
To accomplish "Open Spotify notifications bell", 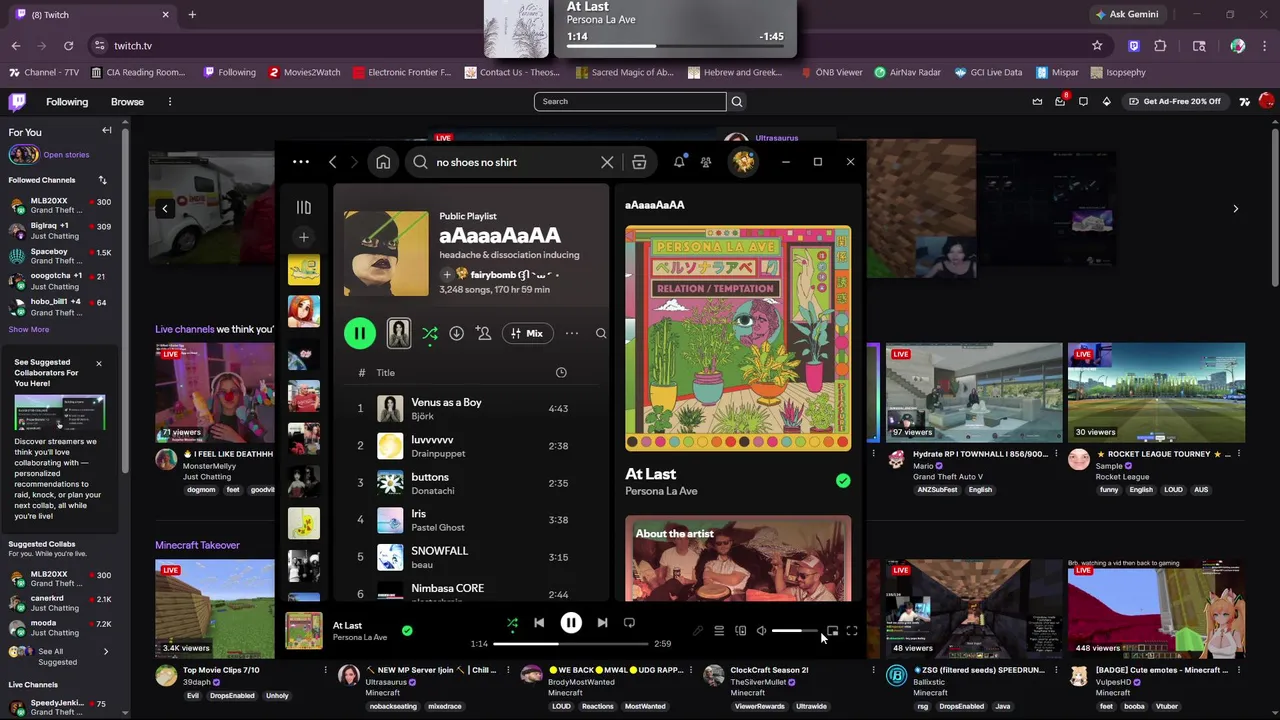I will (679, 162).
